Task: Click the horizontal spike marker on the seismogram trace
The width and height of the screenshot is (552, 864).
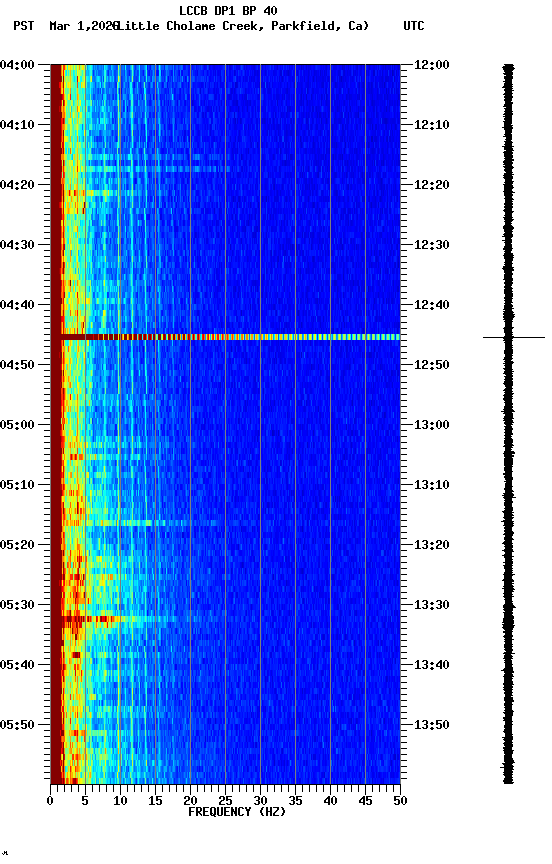Action: (x=514, y=337)
